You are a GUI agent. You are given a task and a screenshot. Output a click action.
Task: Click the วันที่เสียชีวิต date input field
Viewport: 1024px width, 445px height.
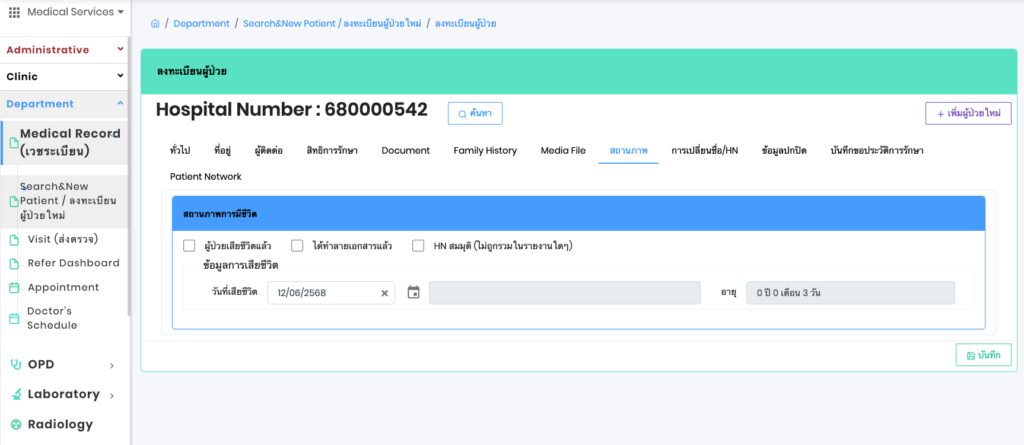click(322, 293)
